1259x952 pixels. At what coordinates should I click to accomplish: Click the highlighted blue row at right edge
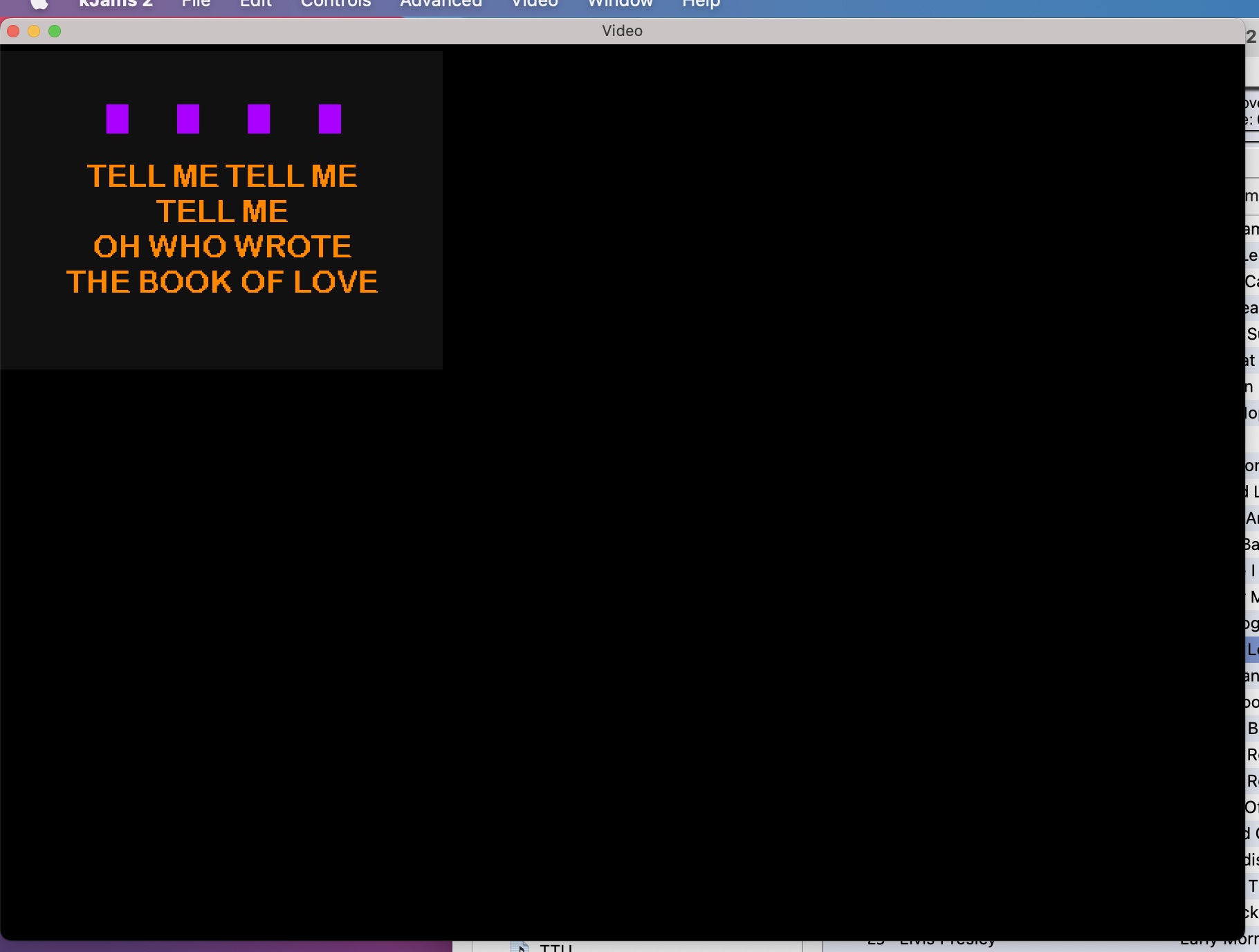tap(1252, 650)
